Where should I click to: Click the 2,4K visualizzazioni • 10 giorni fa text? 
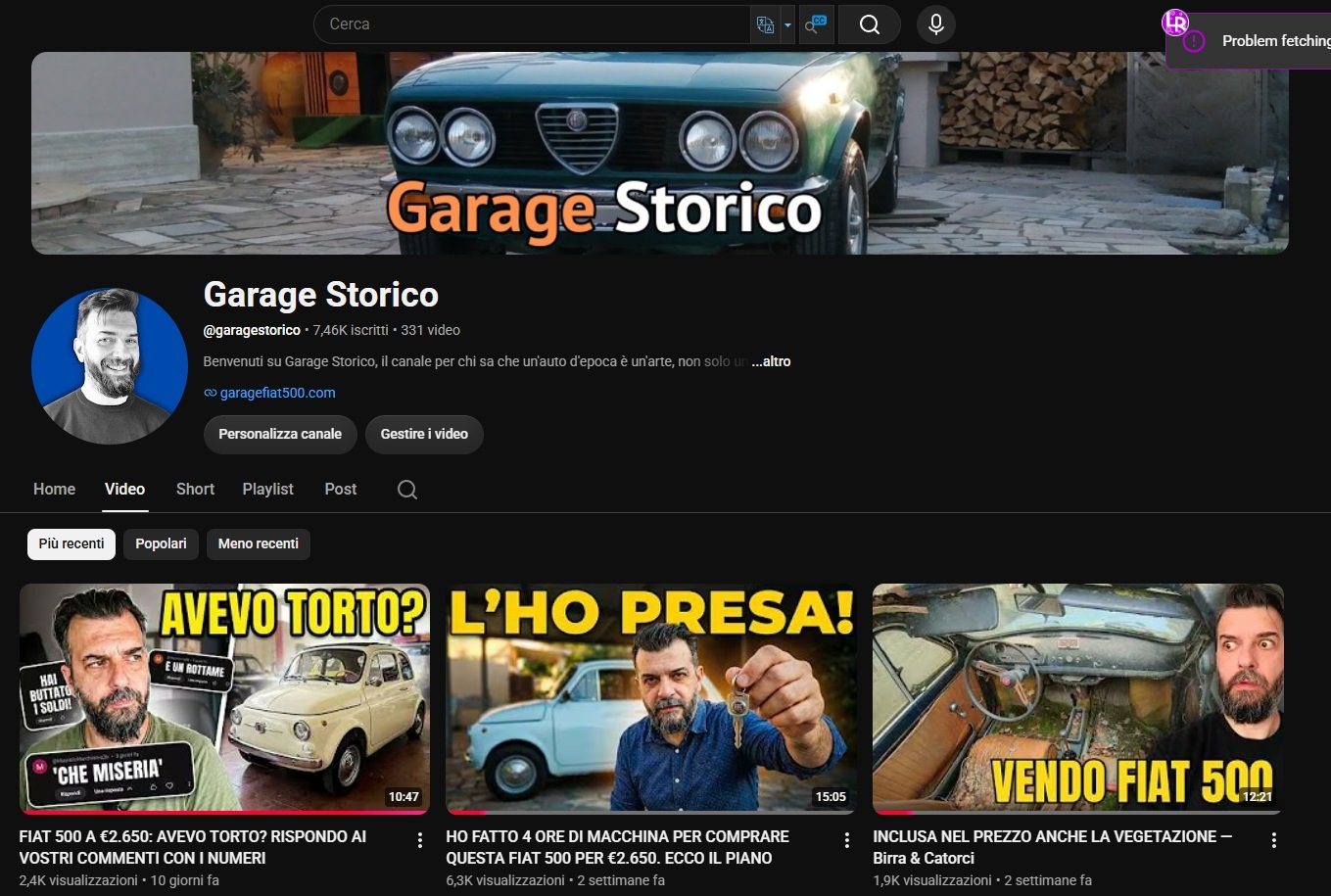click(119, 880)
